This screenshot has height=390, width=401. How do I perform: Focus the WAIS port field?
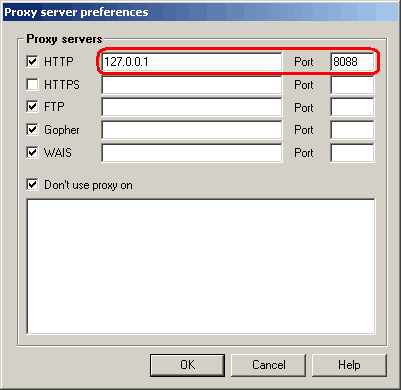click(352, 153)
